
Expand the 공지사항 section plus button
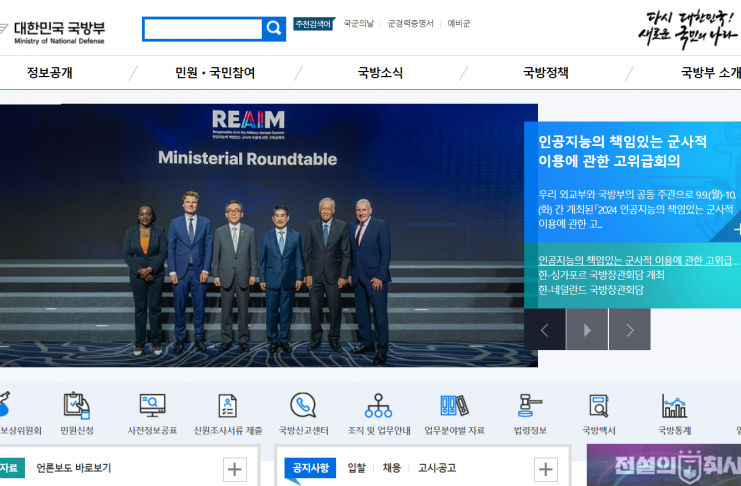546,469
